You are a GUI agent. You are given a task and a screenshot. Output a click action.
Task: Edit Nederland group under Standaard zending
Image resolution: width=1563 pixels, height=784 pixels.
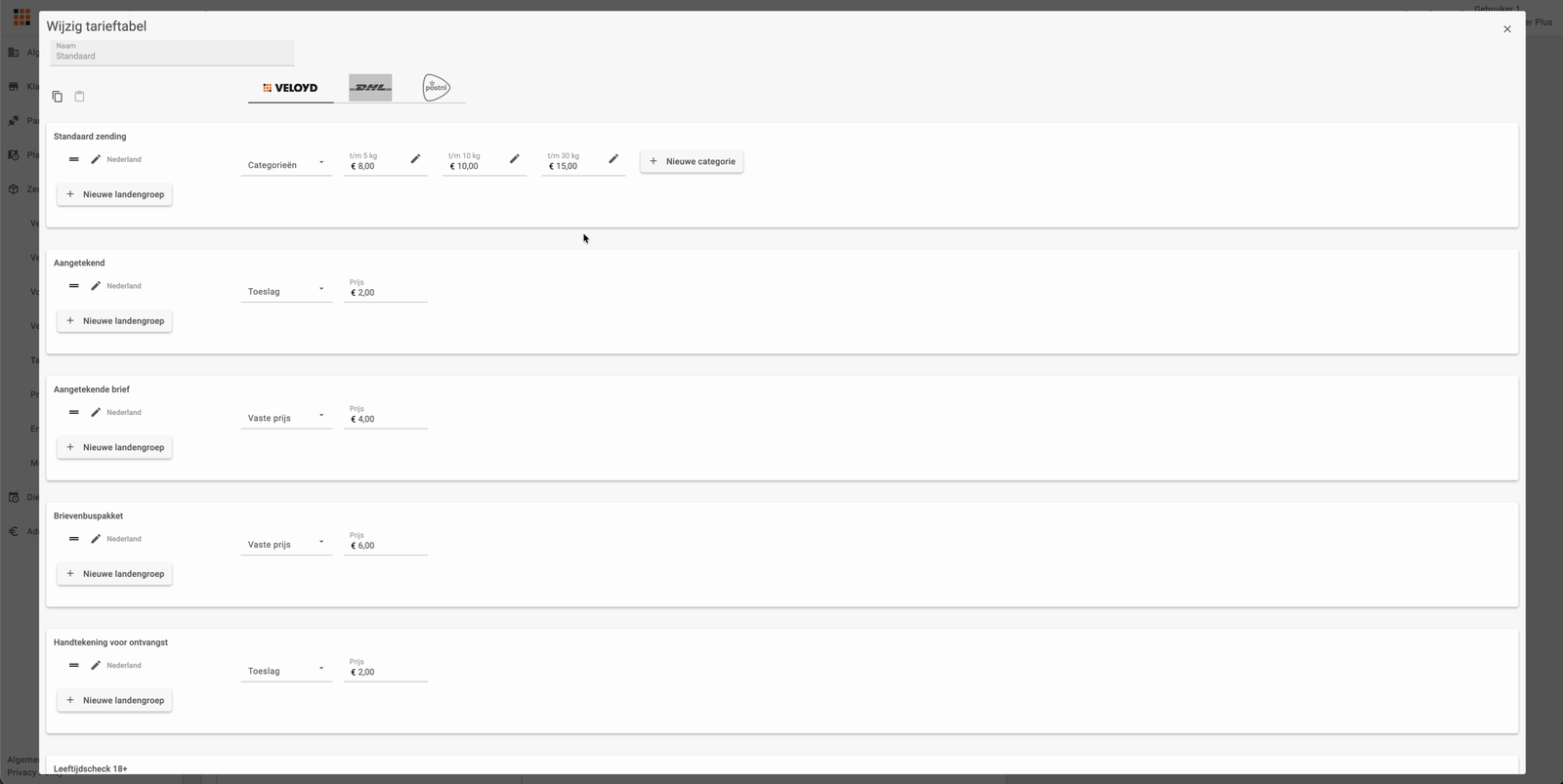point(96,159)
